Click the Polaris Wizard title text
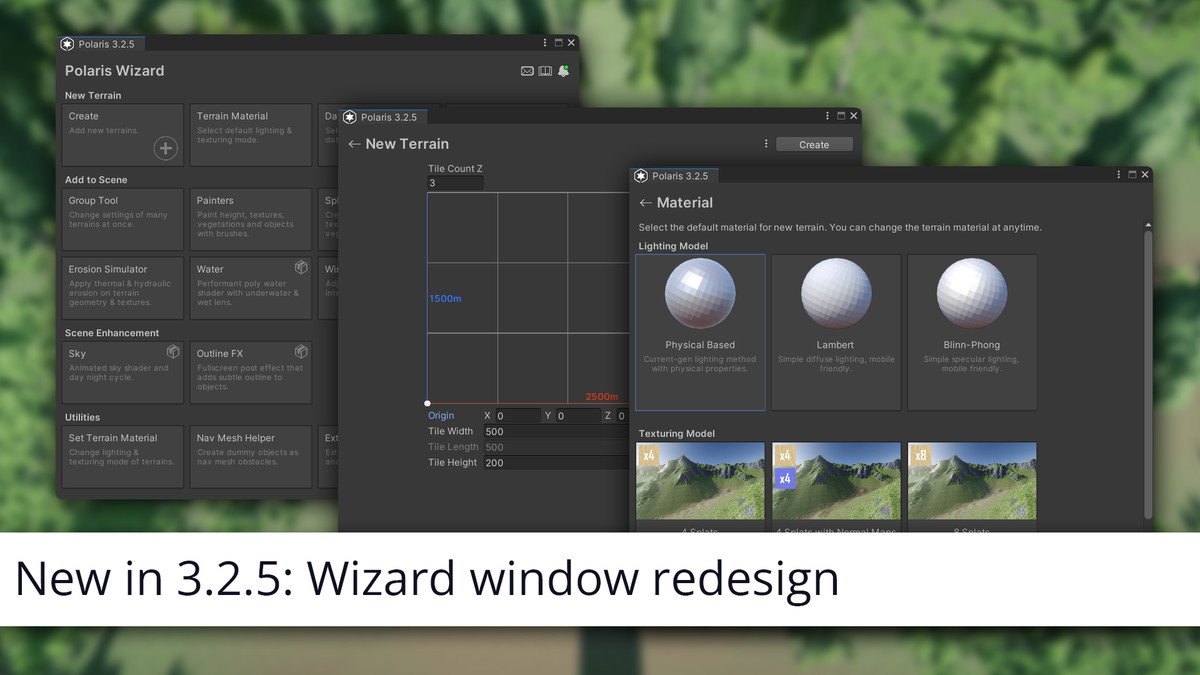This screenshot has height=675, width=1200. tap(115, 71)
